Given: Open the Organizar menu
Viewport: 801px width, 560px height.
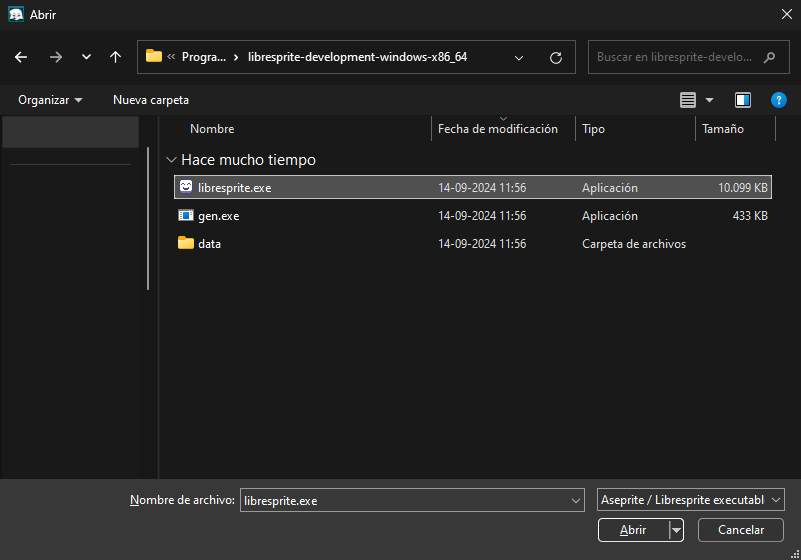Looking at the screenshot, I should point(50,100).
